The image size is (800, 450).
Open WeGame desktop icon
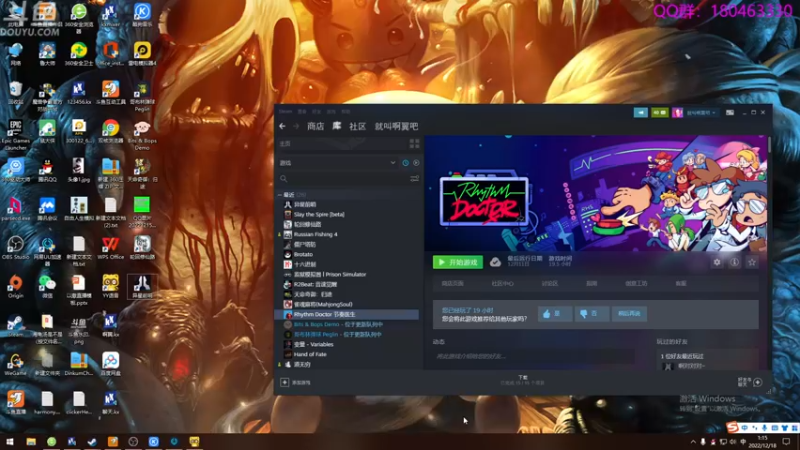[15, 364]
